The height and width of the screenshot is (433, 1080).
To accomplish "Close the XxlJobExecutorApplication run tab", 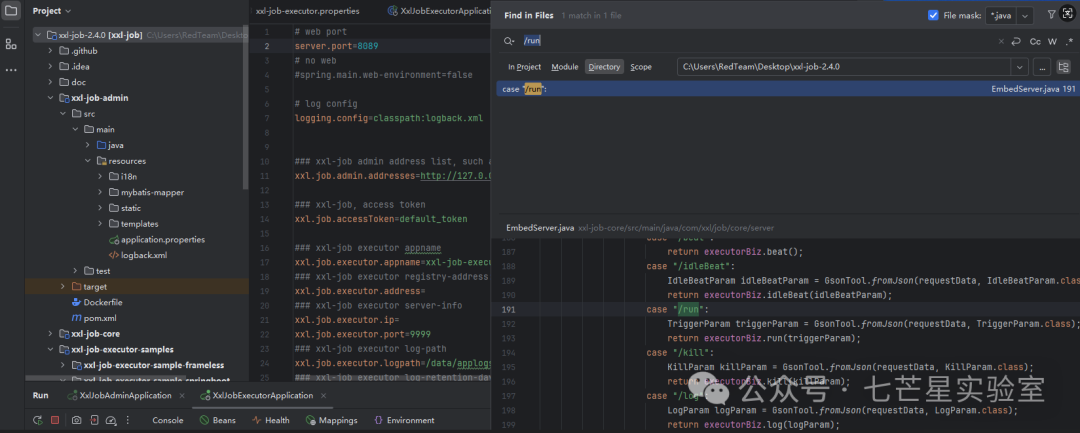I will 326,396.
